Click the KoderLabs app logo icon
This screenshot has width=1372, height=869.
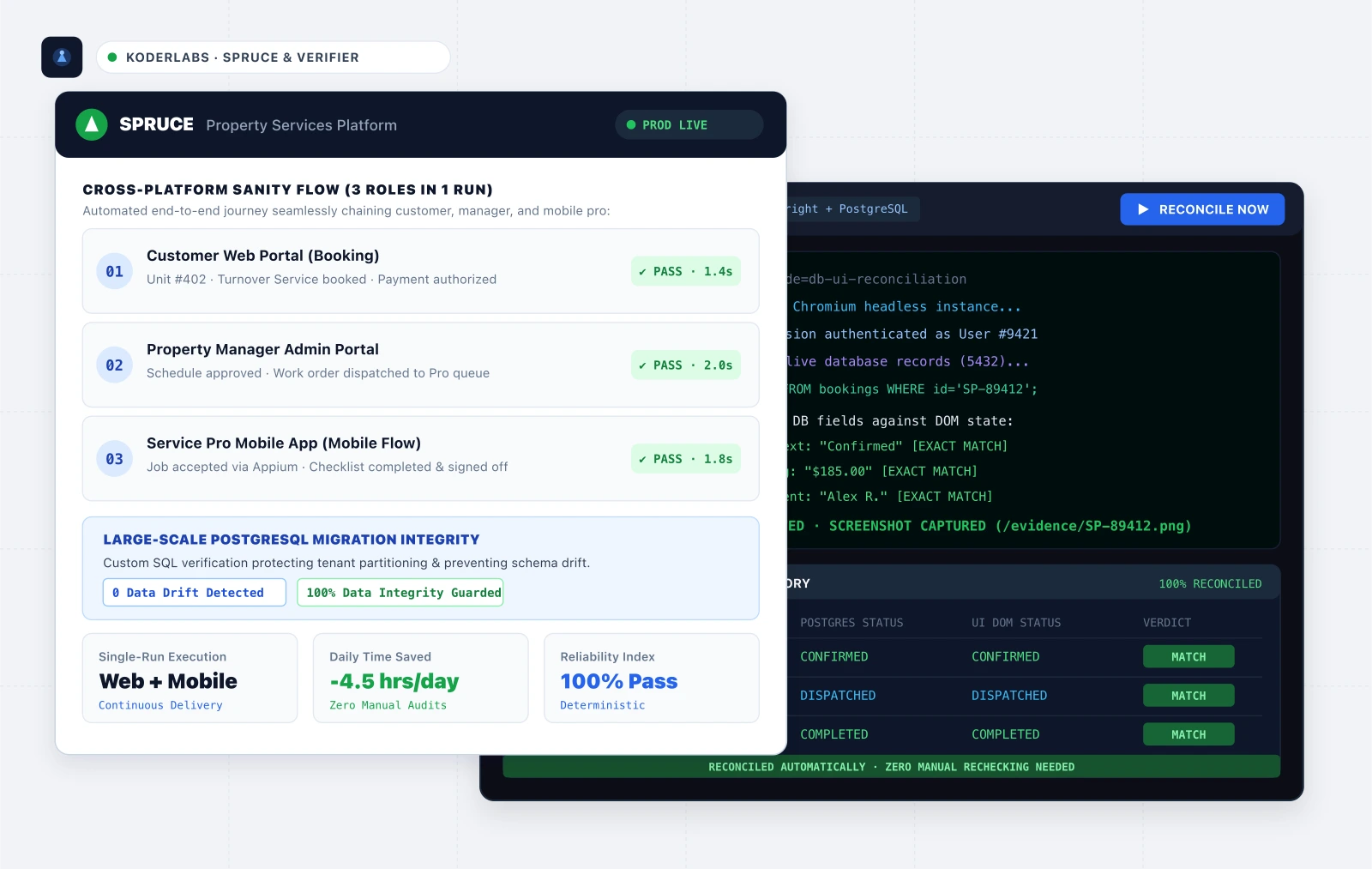pos(62,57)
